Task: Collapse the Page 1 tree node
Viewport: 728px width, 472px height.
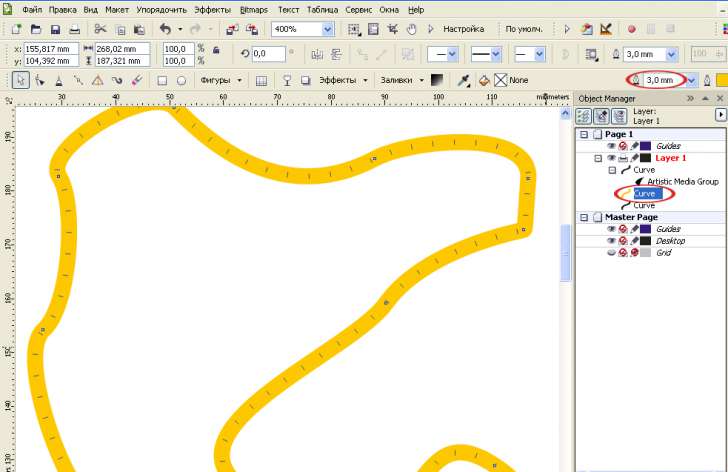Action: point(584,134)
